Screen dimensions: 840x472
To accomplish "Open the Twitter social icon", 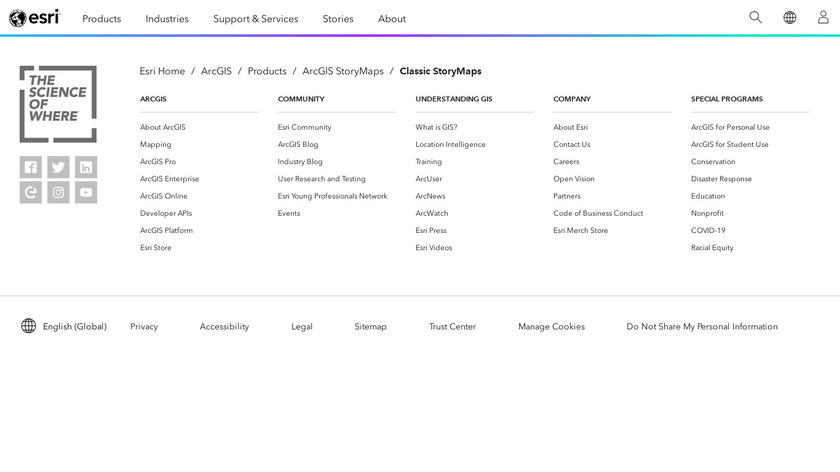I will point(58,167).
